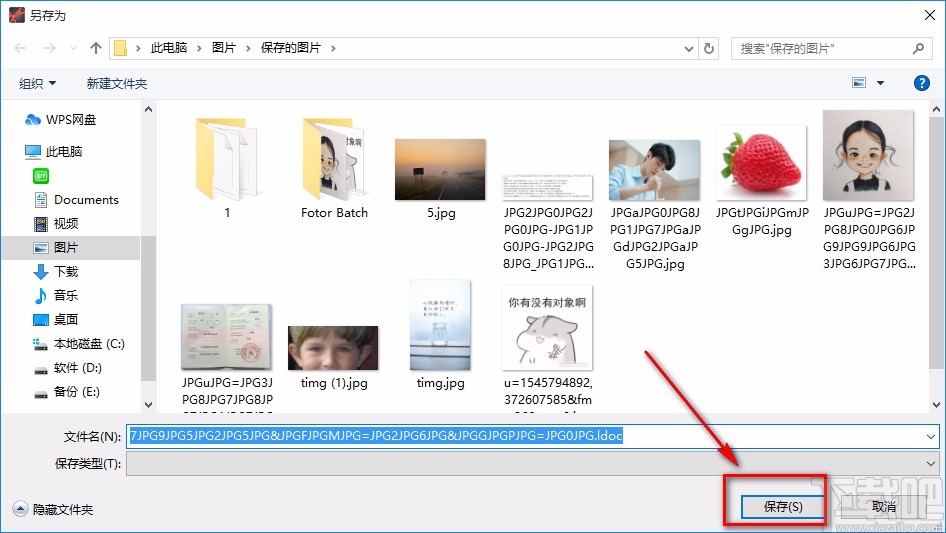Click the 保存的图片 breadcrumb segment
946x533 pixels.
[290, 48]
